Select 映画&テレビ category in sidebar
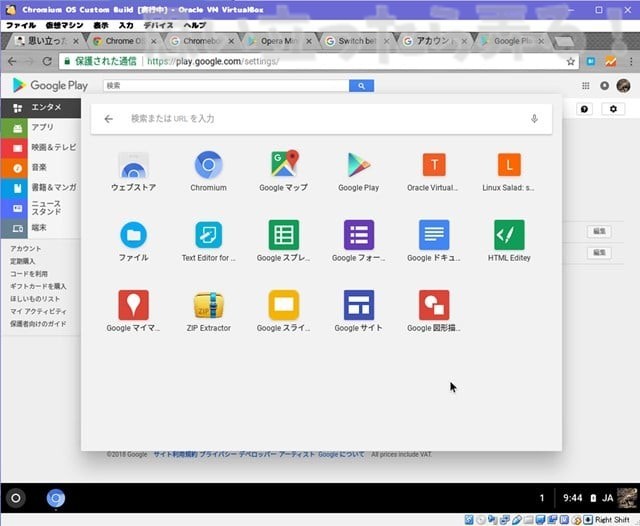640x526 pixels. (x=41, y=148)
